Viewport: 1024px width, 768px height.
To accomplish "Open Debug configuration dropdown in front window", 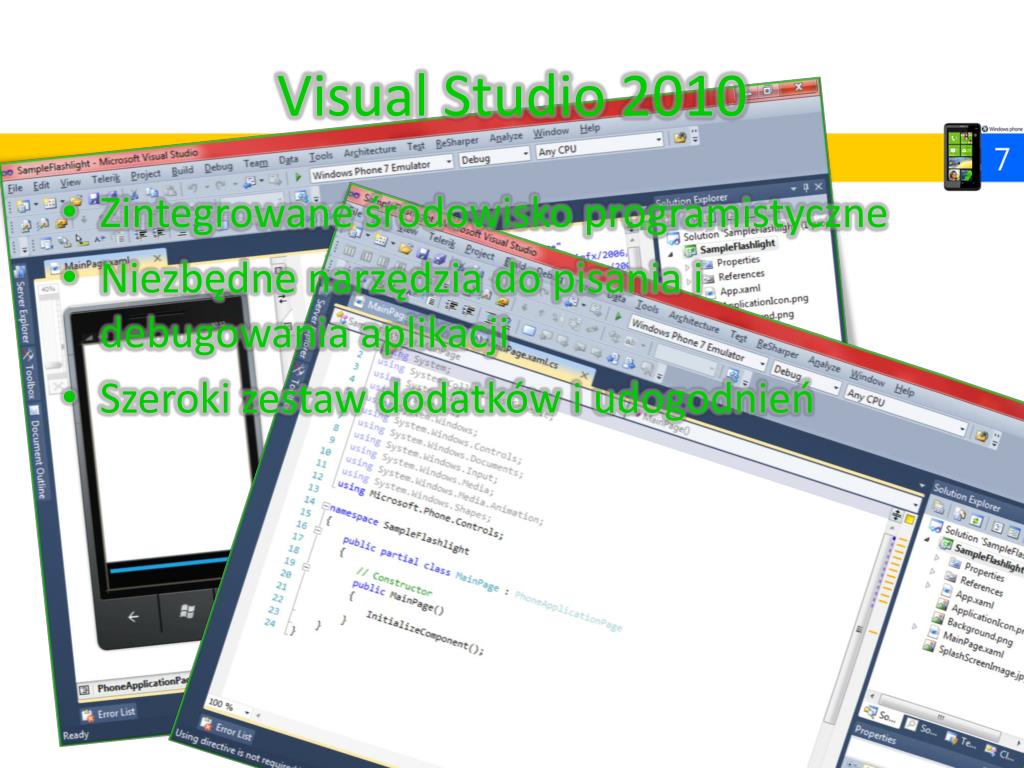I will point(805,378).
